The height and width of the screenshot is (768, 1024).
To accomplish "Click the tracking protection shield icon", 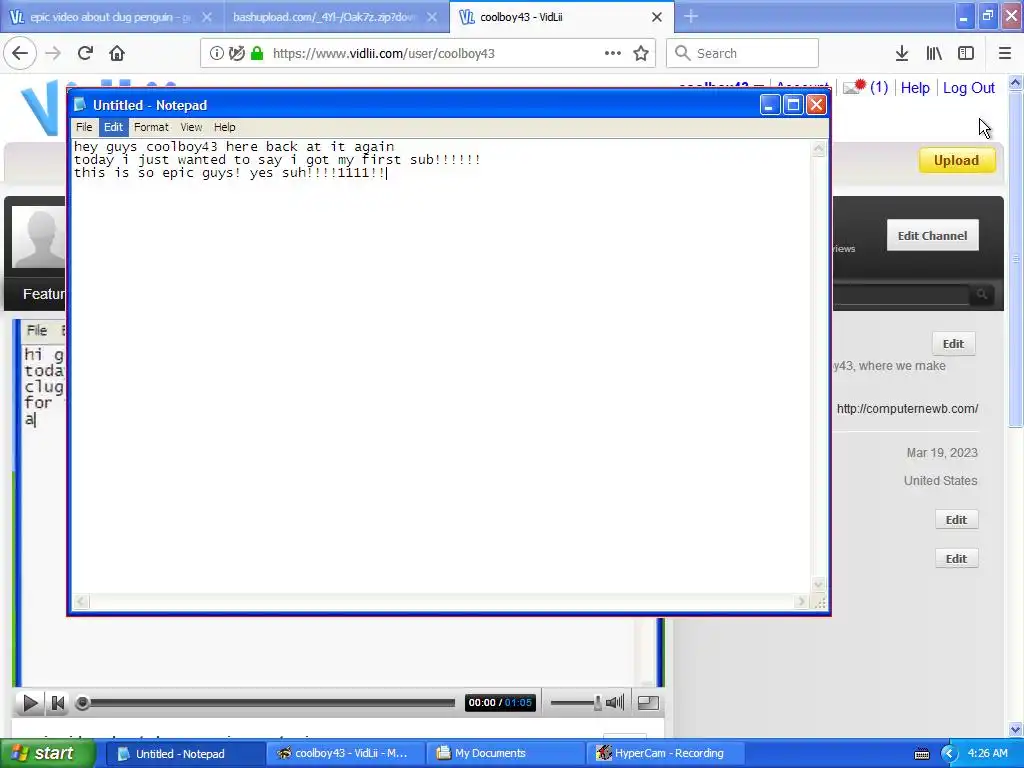I will (237, 54).
